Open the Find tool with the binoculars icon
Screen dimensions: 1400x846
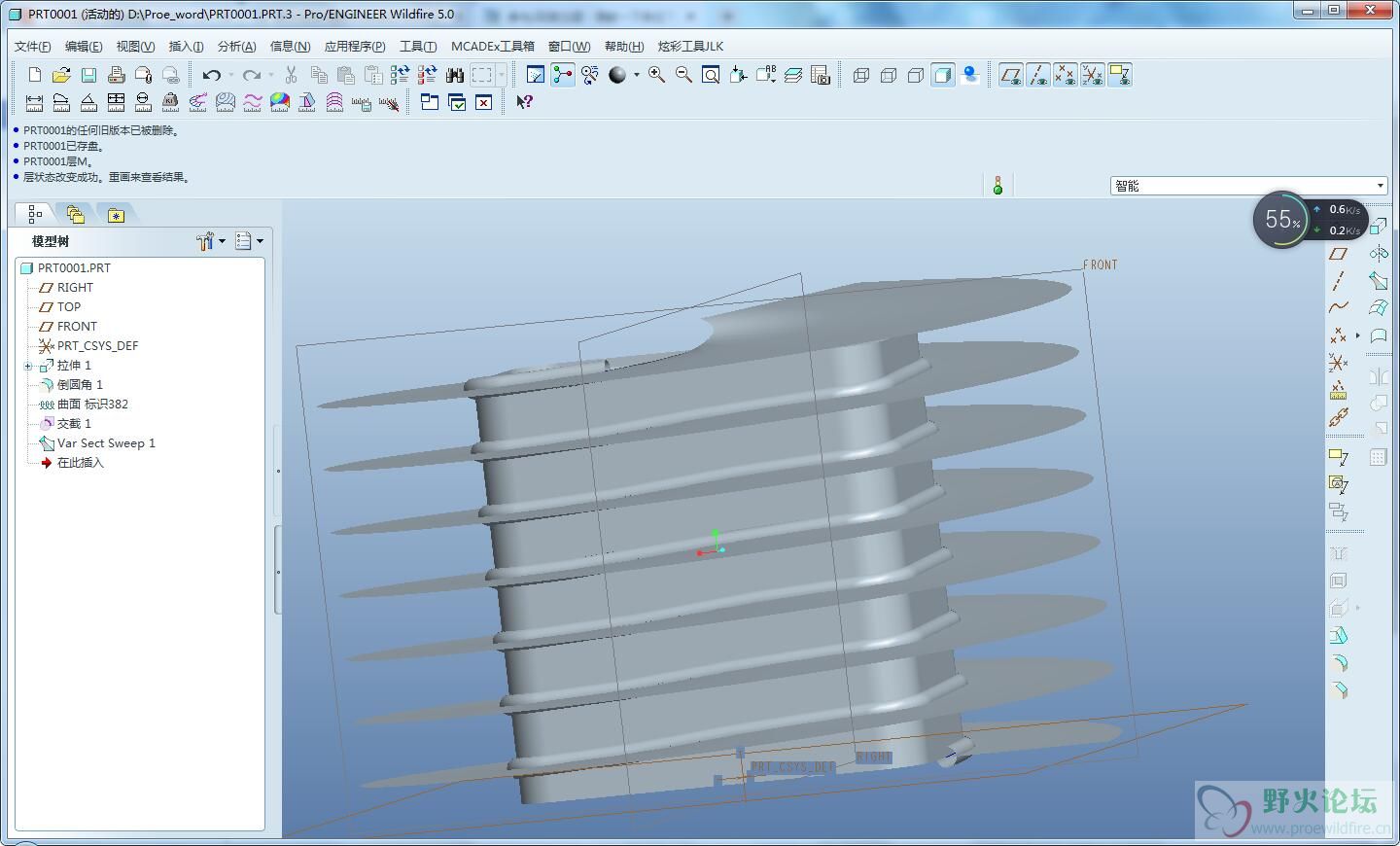pos(454,75)
